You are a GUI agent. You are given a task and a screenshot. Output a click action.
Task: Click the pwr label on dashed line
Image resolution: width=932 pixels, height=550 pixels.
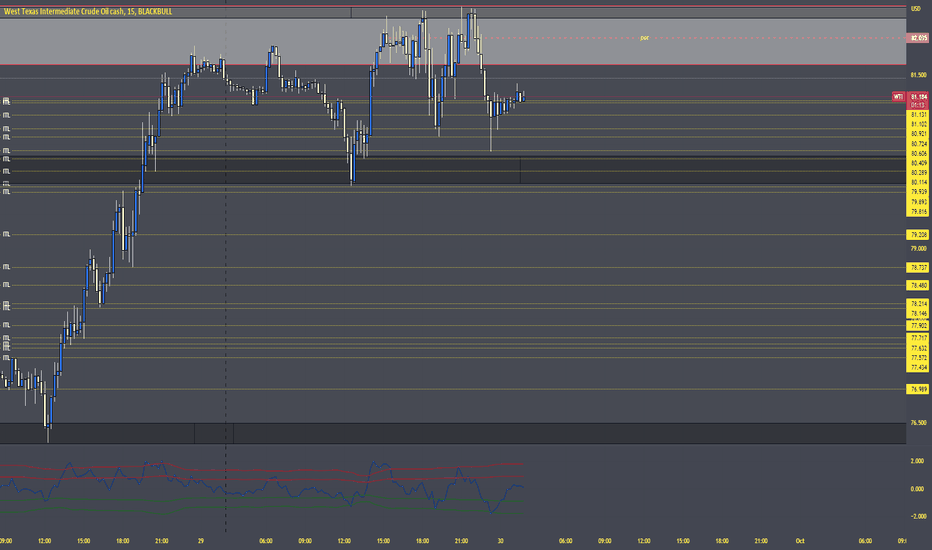(x=644, y=37)
